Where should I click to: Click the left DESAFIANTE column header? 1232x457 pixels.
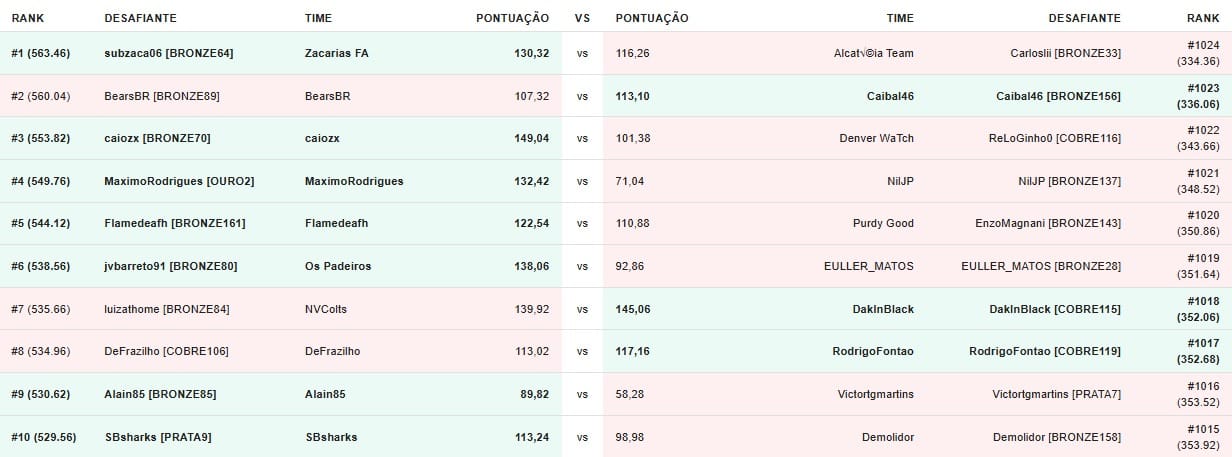[x=140, y=18]
